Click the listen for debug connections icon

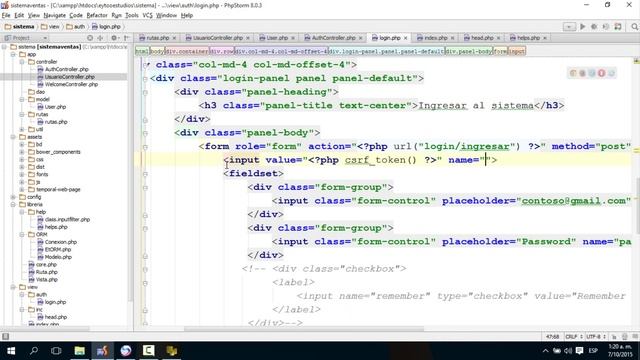618,27
